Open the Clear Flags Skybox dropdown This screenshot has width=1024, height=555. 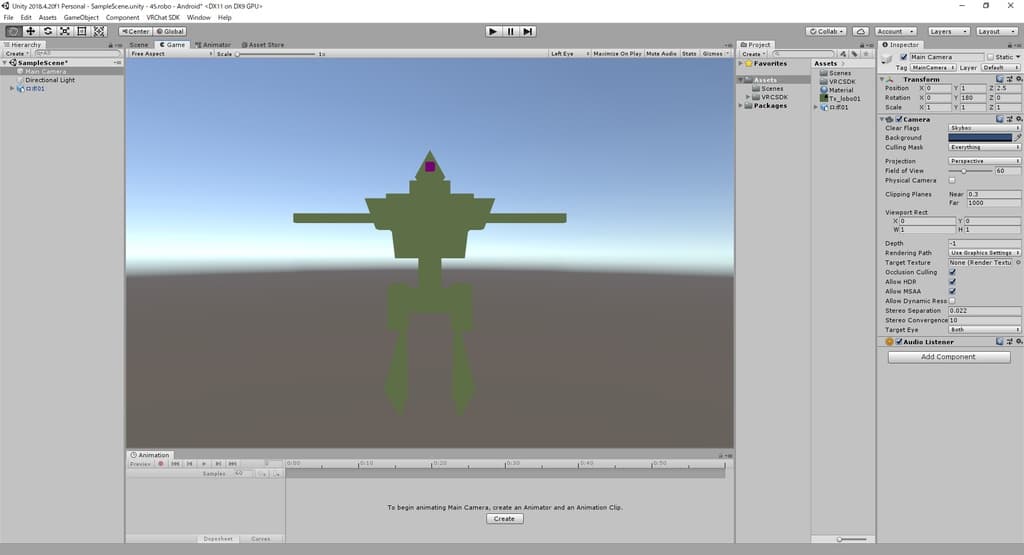[984, 128]
